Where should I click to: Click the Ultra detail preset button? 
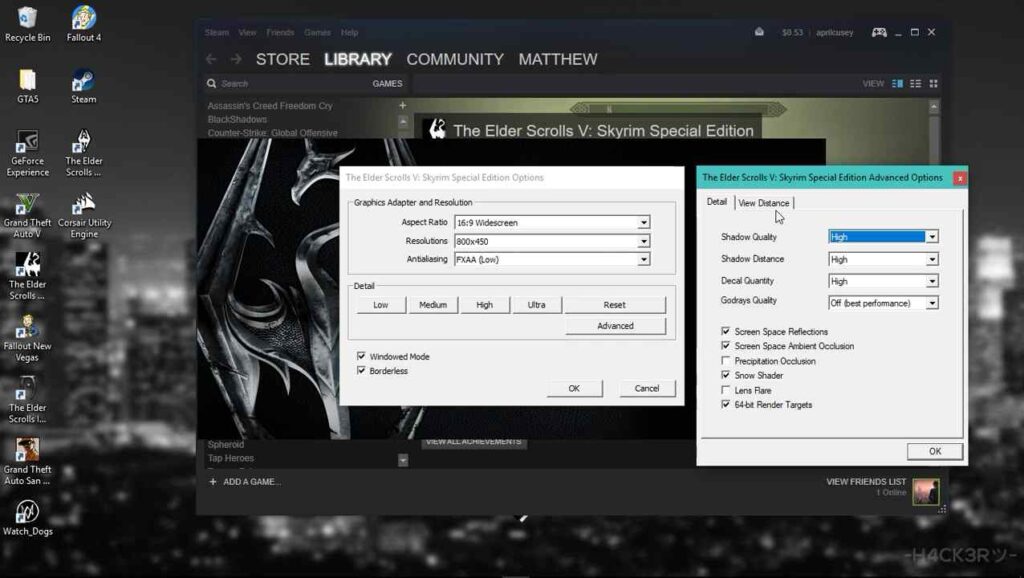click(536, 305)
